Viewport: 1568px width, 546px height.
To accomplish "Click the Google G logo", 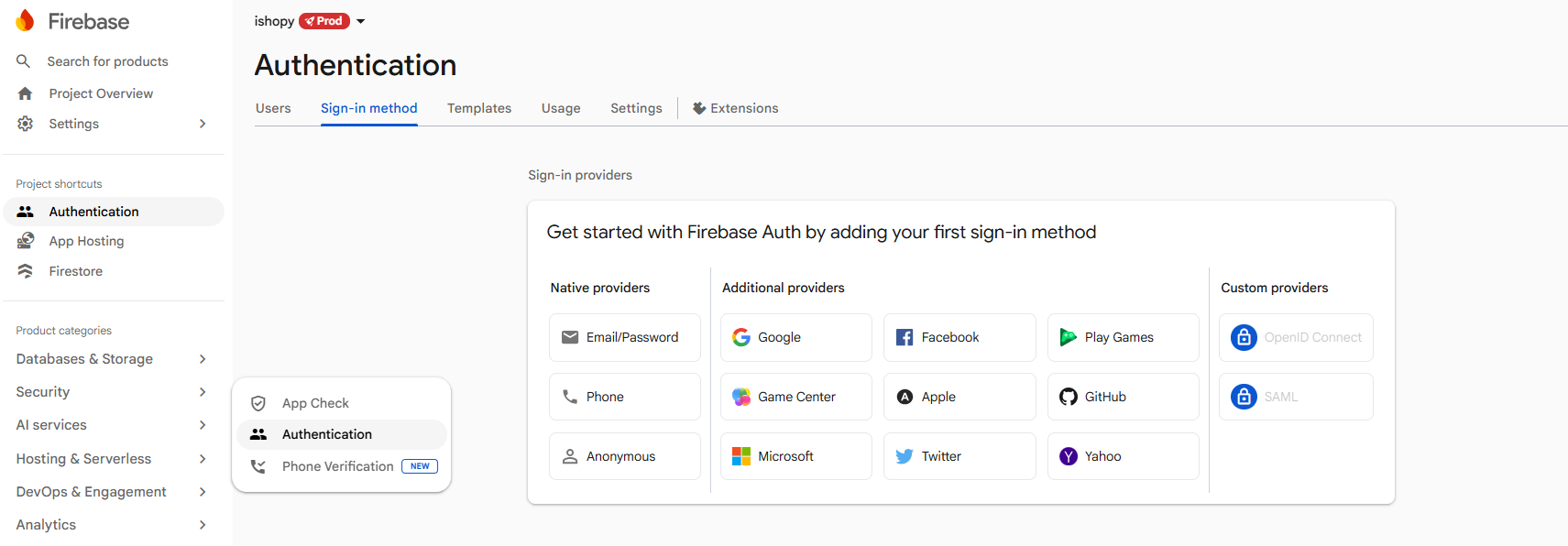I will [x=741, y=337].
